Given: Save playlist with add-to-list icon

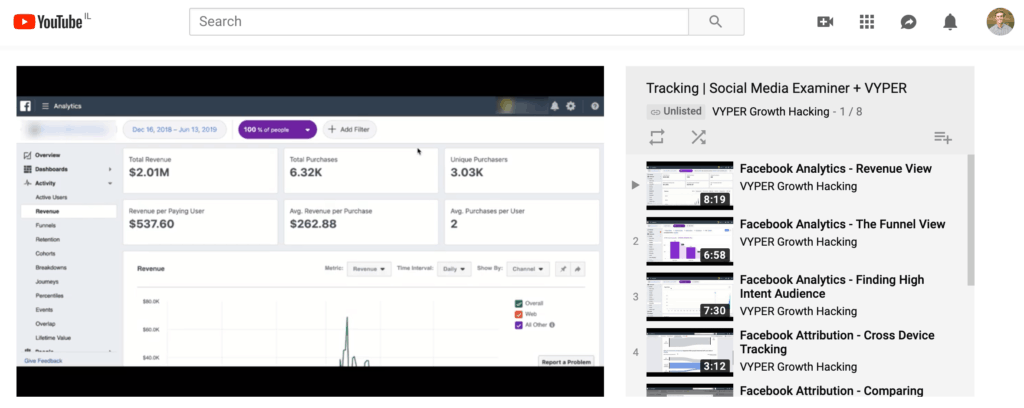Looking at the screenshot, I should click(942, 137).
